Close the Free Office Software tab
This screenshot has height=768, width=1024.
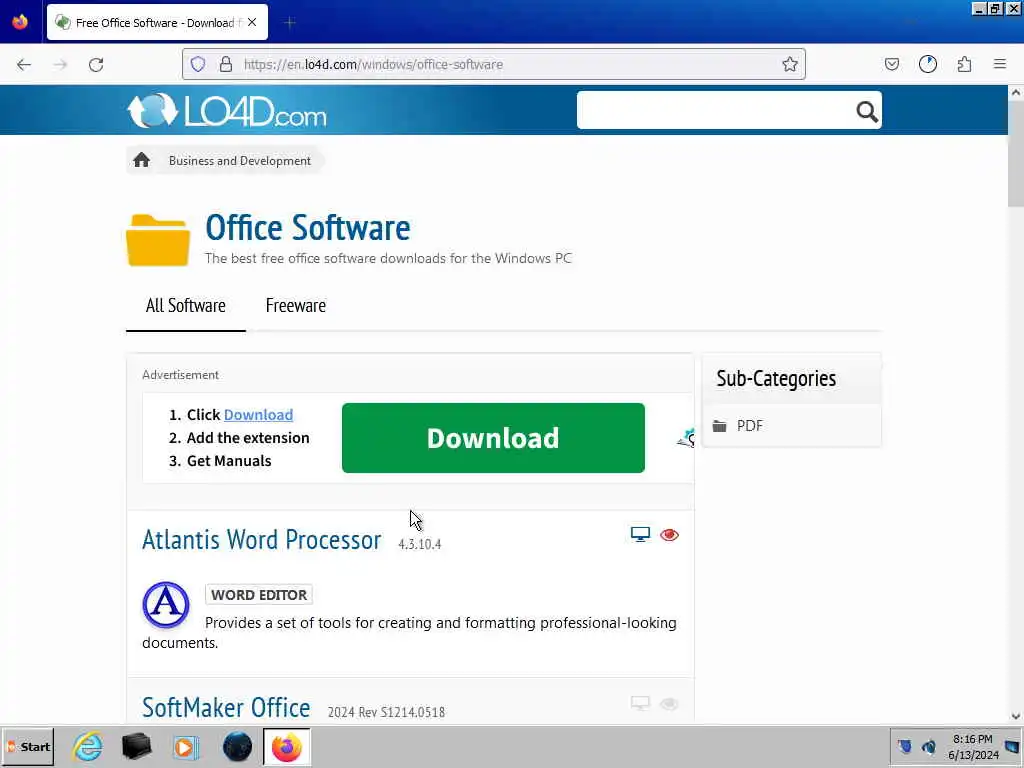point(252,22)
